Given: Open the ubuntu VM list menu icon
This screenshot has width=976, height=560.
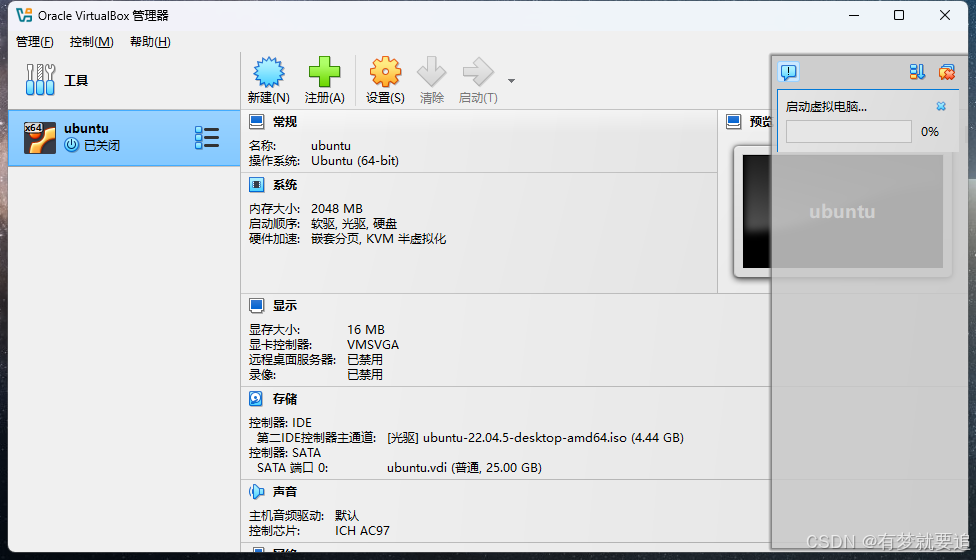Looking at the screenshot, I should [x=207, y=138].
